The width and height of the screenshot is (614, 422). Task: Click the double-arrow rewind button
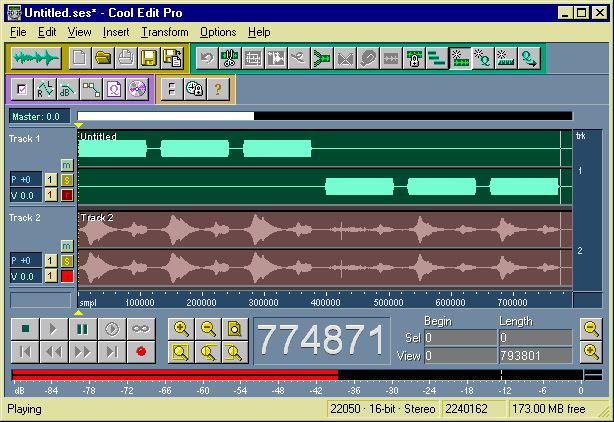(54, 352)
